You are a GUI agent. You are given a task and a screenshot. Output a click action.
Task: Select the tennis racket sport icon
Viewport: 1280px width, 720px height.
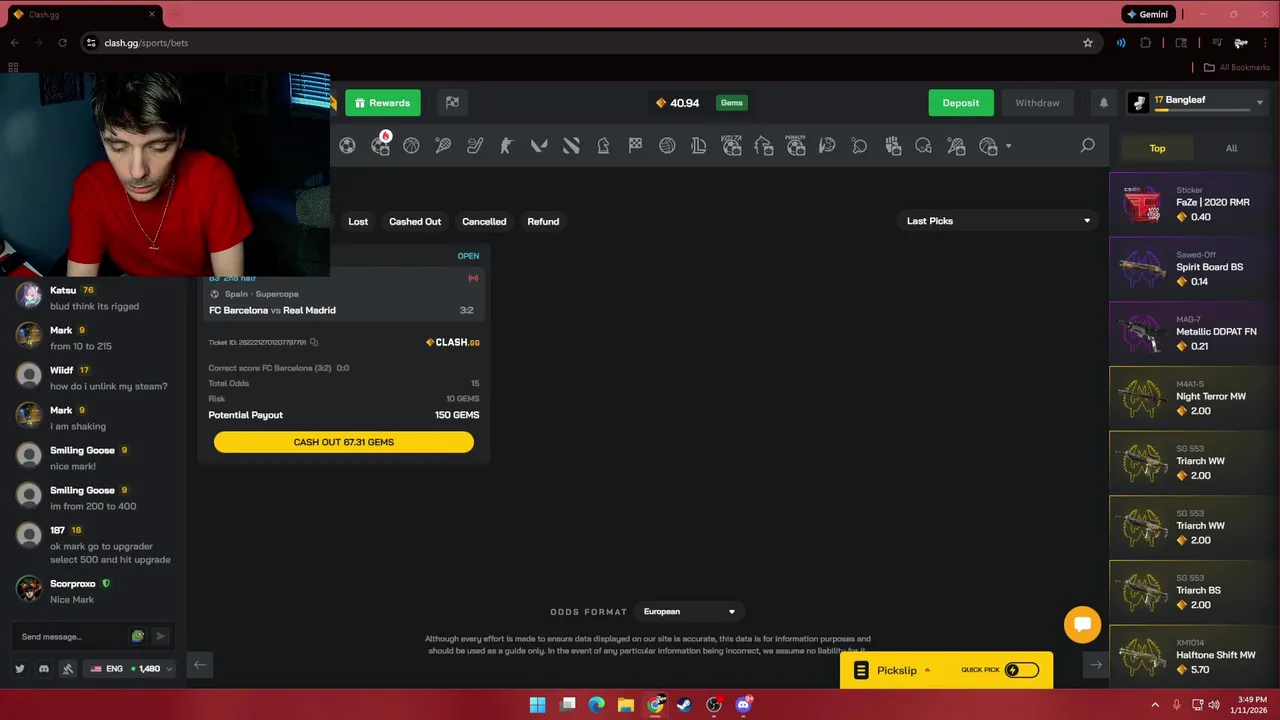(443, 146)
